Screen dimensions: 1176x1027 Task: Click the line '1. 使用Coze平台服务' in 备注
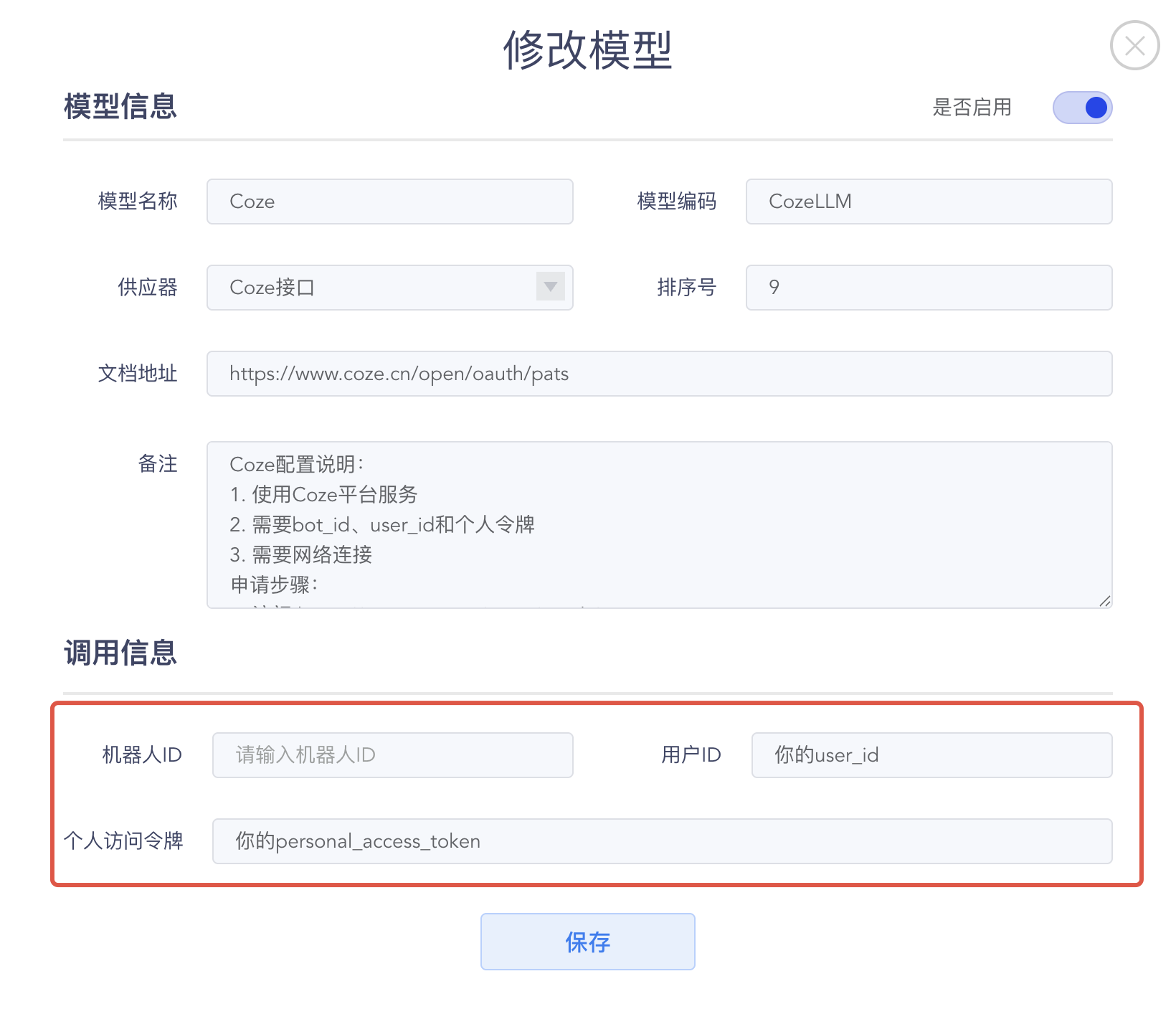pyautogui.click(x=323, y=495)
